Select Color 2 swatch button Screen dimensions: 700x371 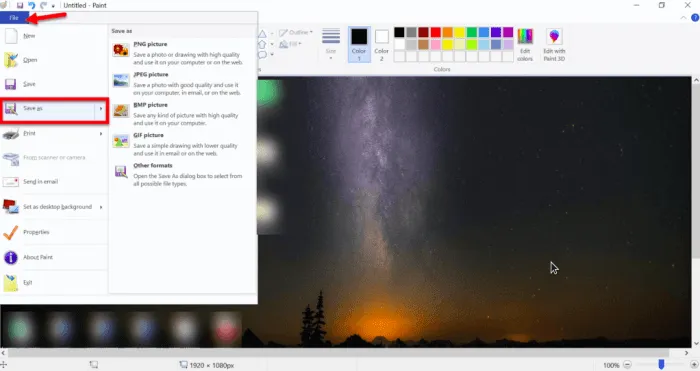coord(382,44)
